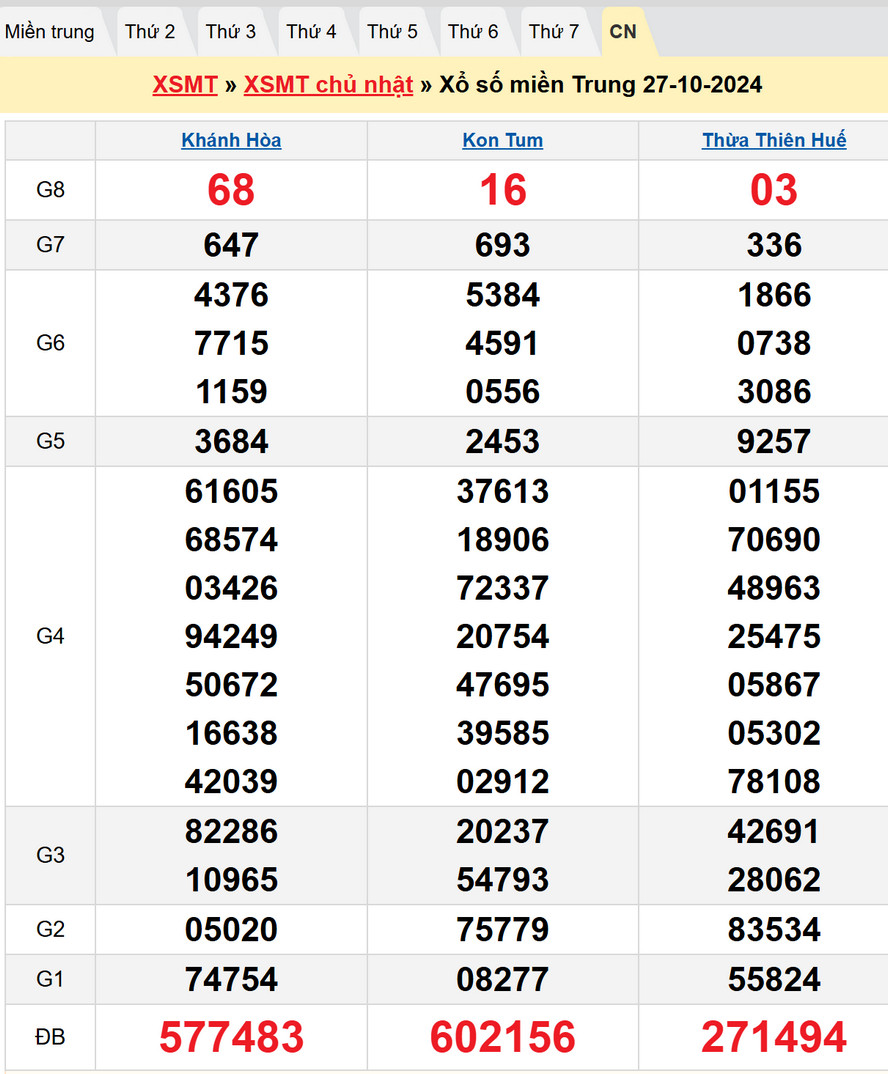The image size is (888, 1074).
Task: Go to the Thứ 4 tab
Action: point(312,32)
